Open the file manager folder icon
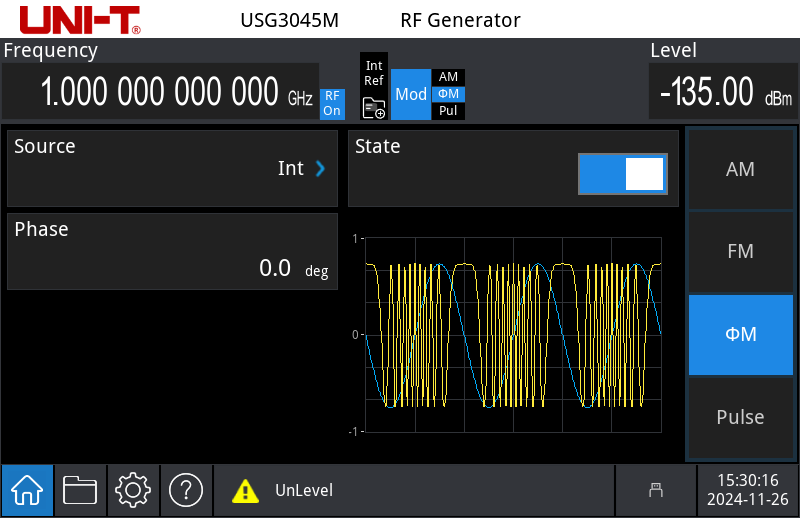800x518 pixels. (x=80, y=490)
